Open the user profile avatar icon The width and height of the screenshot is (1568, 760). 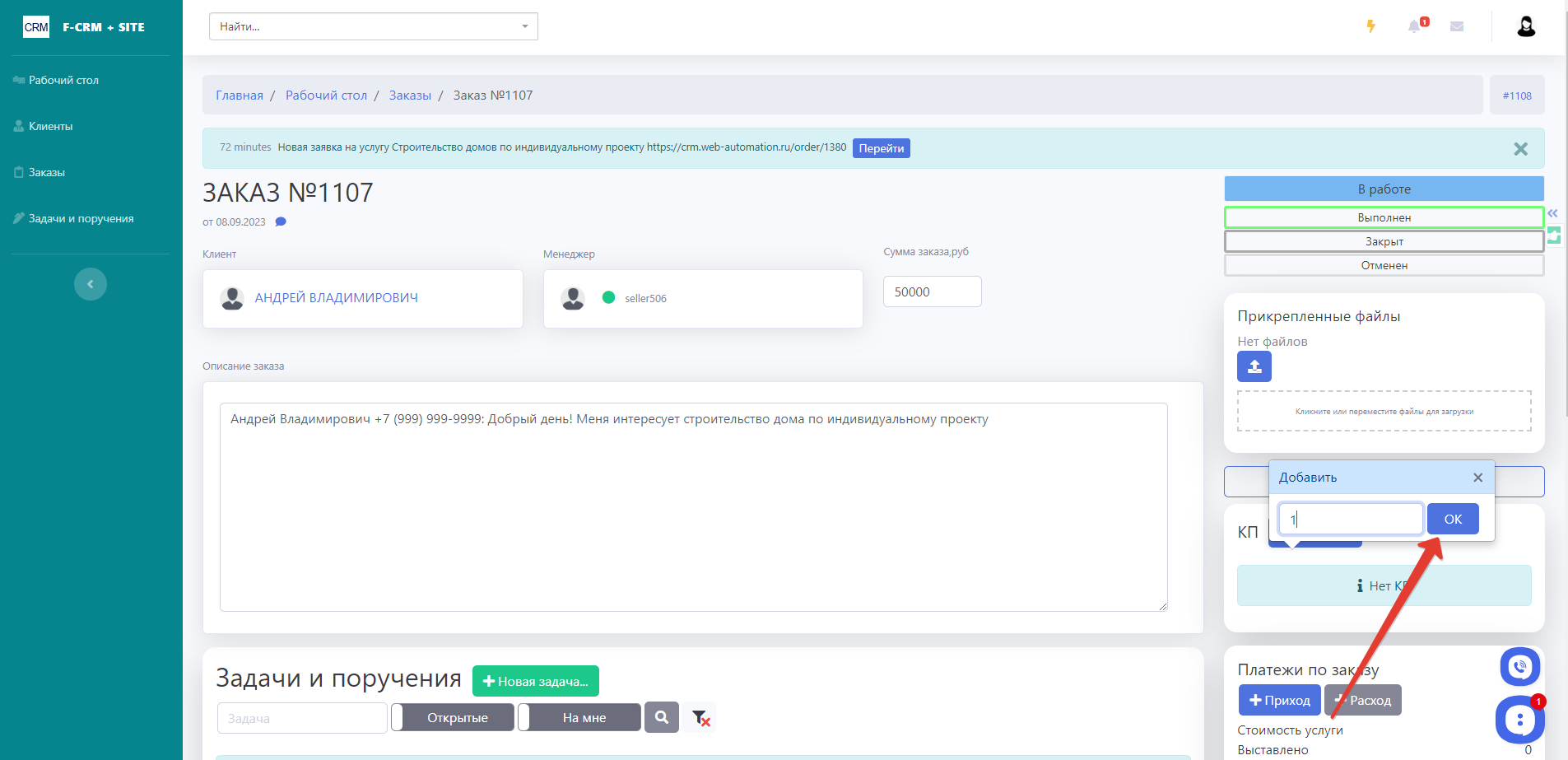pos(1526,26)
